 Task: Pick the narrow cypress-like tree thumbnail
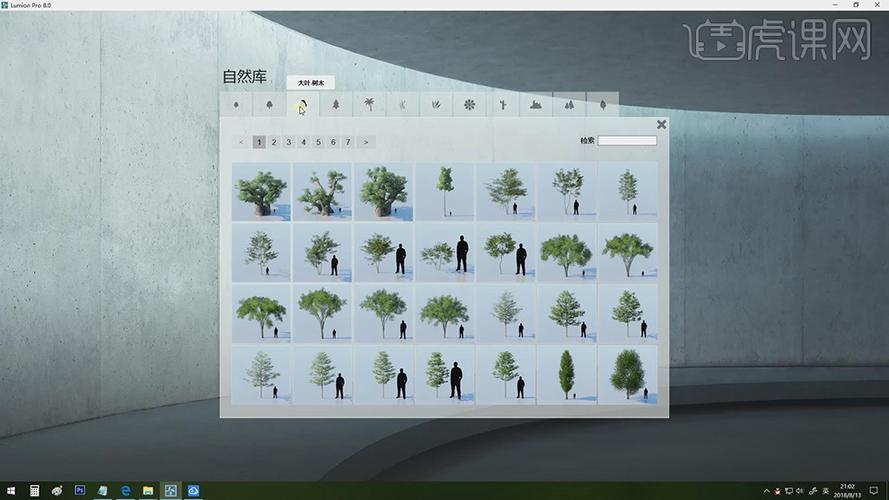click(x=566, y=375)
